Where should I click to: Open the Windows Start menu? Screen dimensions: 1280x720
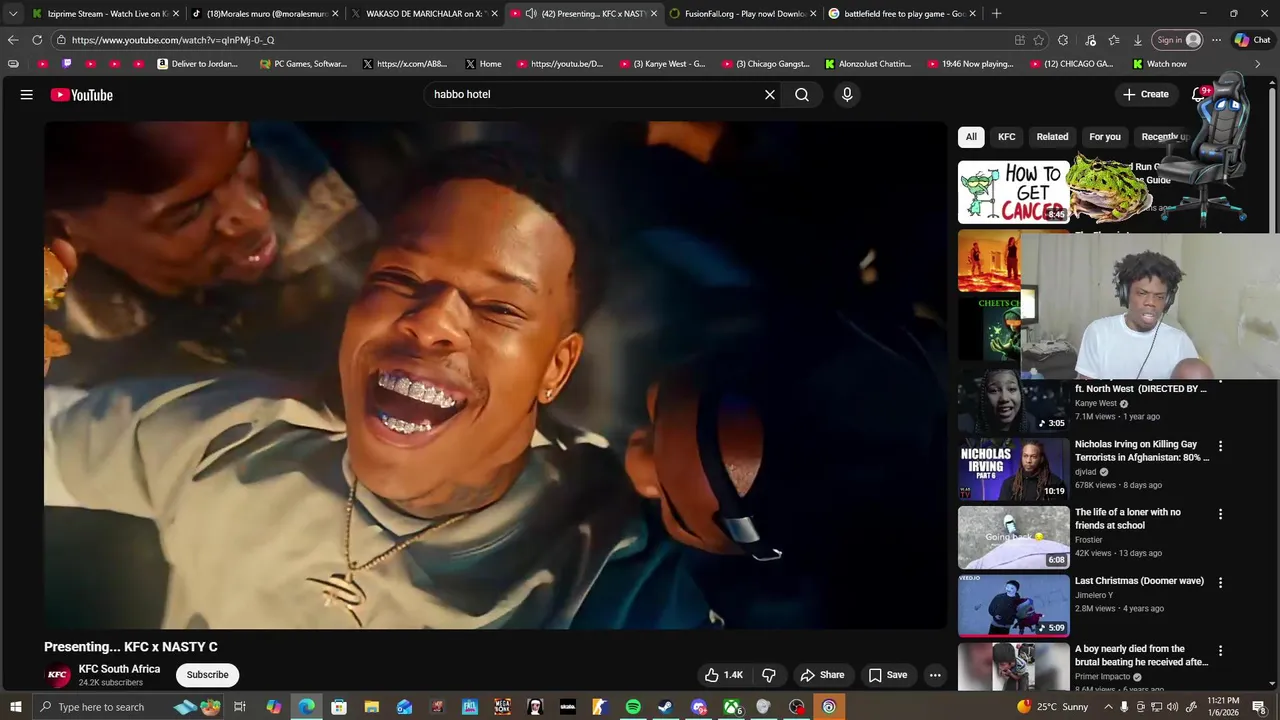[15, 707]
